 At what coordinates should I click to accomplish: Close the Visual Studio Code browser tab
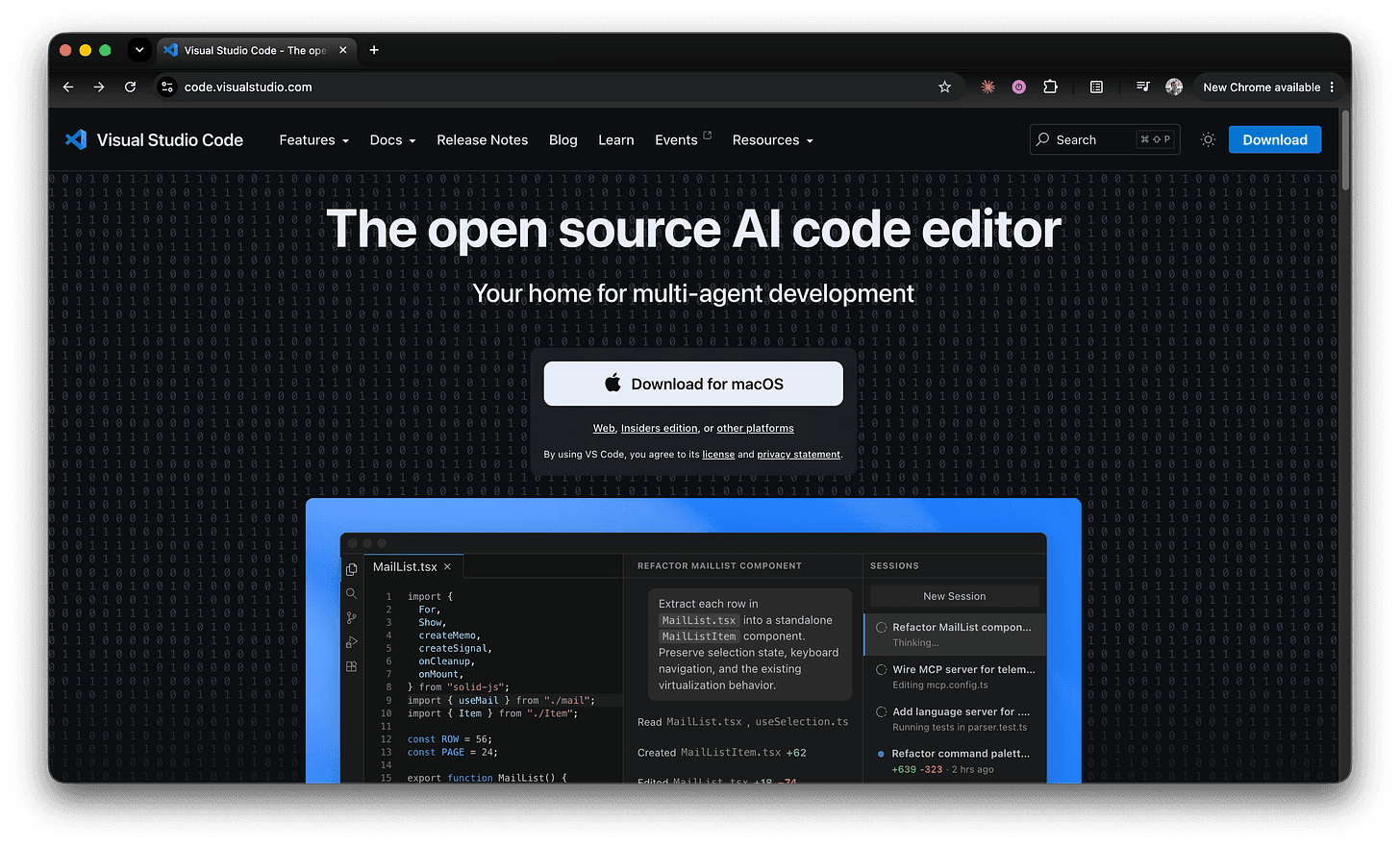click(x=342, y=50)
